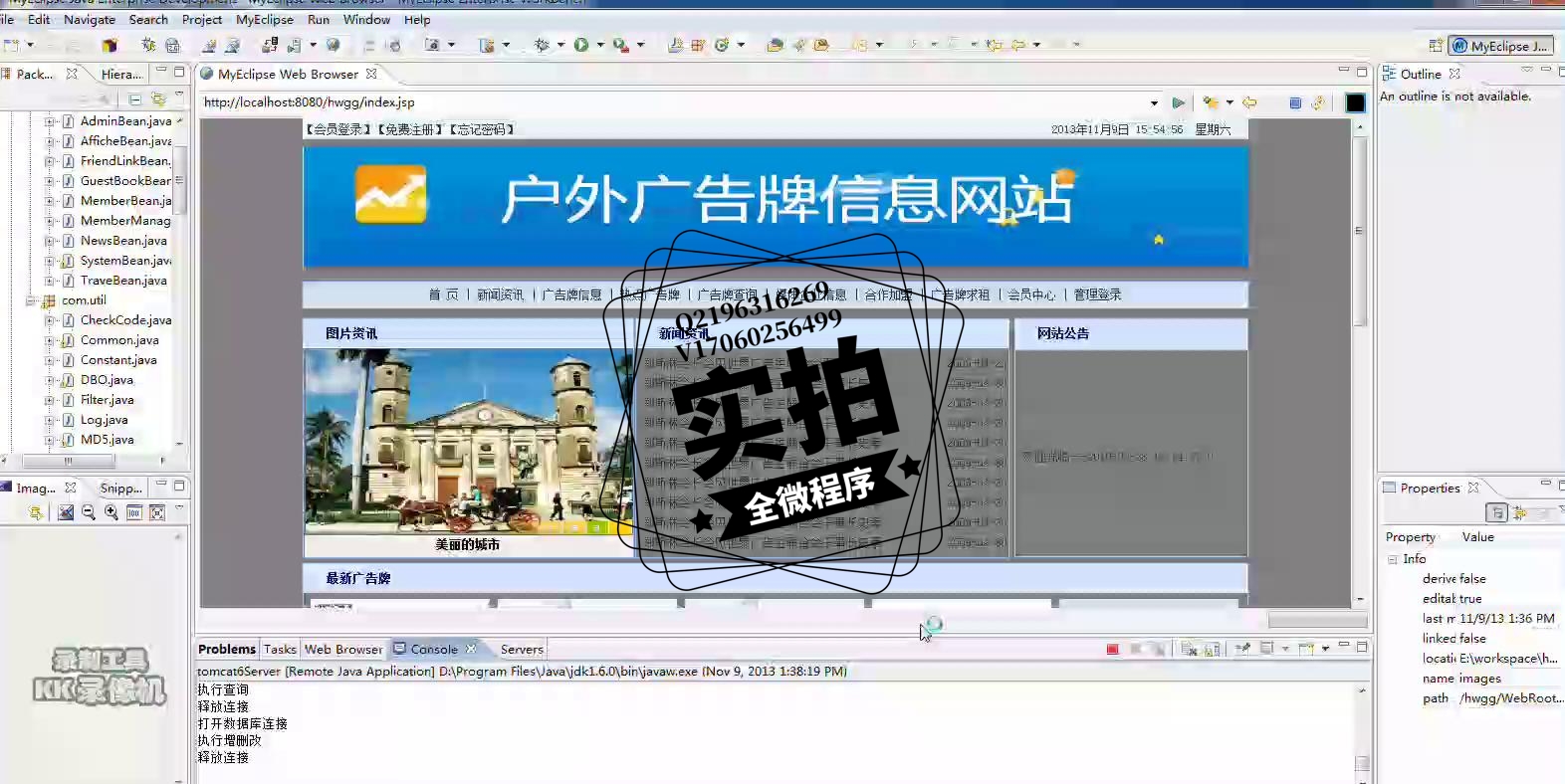Click the Run External Tools toolbar icon

click(x=620, y=45)
